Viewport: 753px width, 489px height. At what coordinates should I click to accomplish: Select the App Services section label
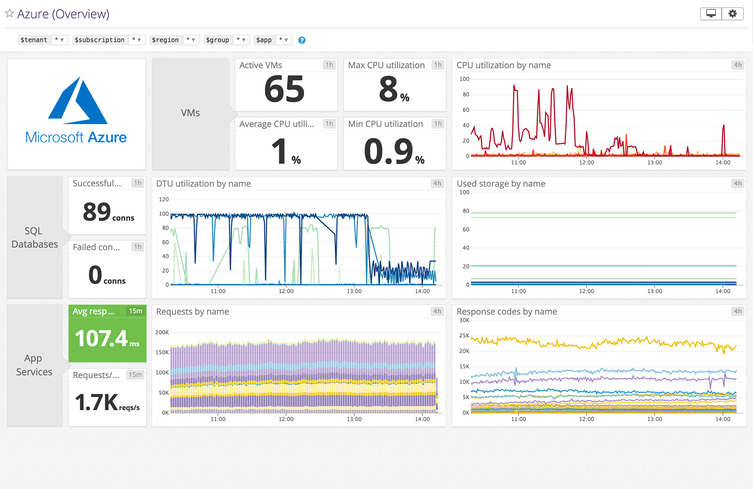34,365
